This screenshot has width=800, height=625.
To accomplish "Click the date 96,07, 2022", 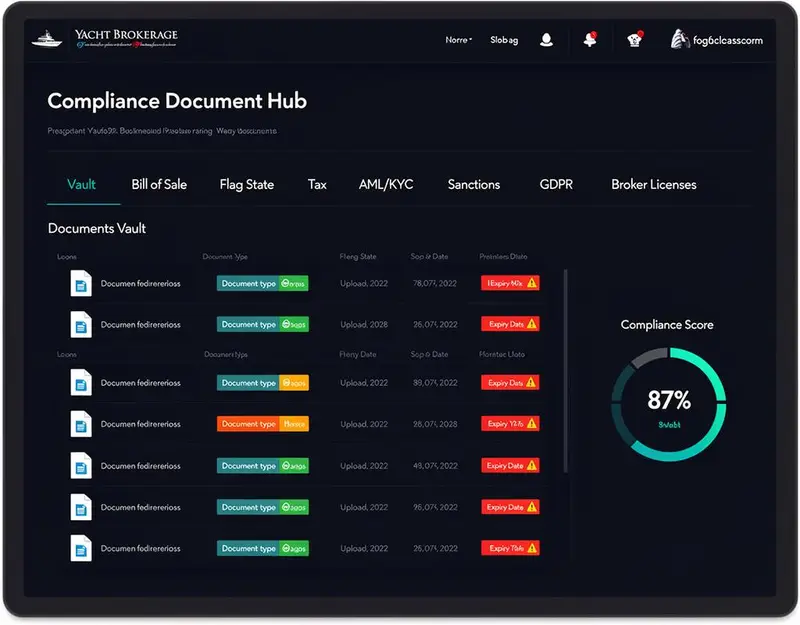I will coord(435,507).
